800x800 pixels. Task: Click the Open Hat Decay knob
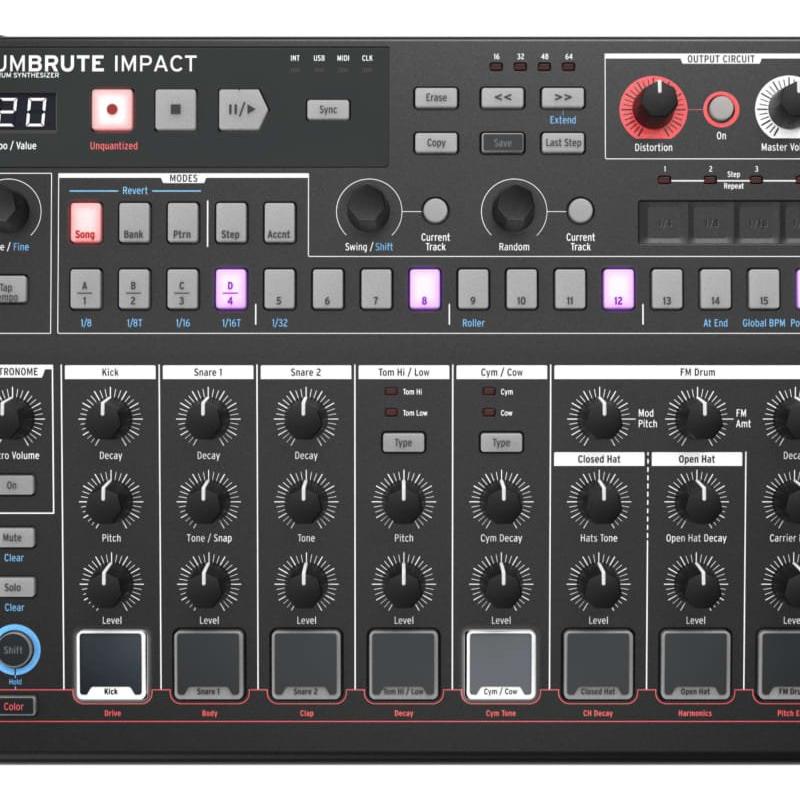click(x=696, y=500)
